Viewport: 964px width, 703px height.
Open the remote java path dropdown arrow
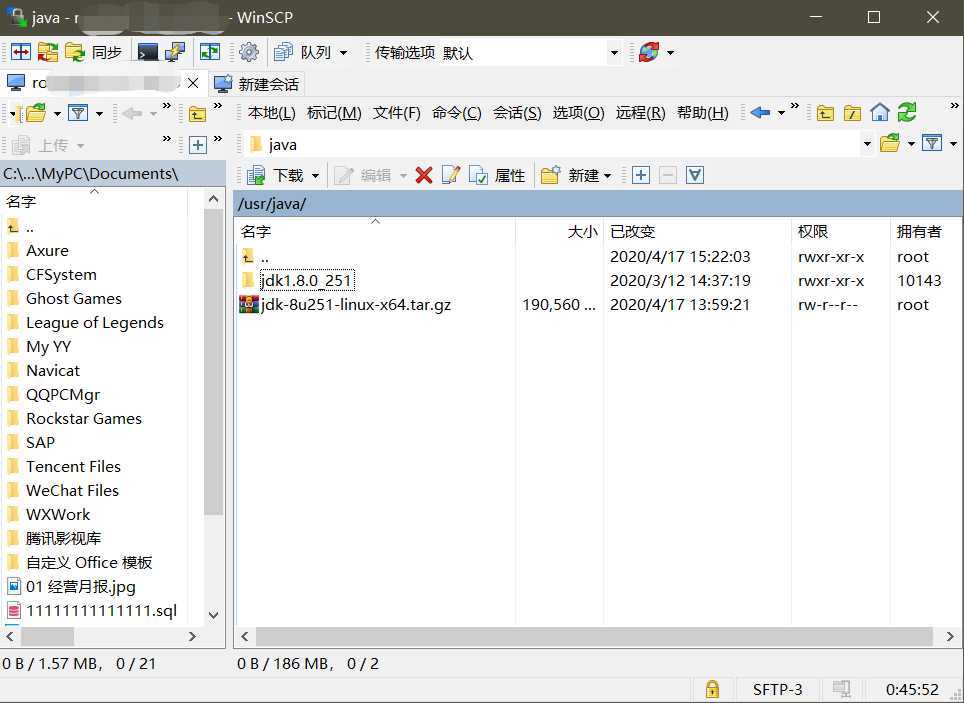[867, 145]
